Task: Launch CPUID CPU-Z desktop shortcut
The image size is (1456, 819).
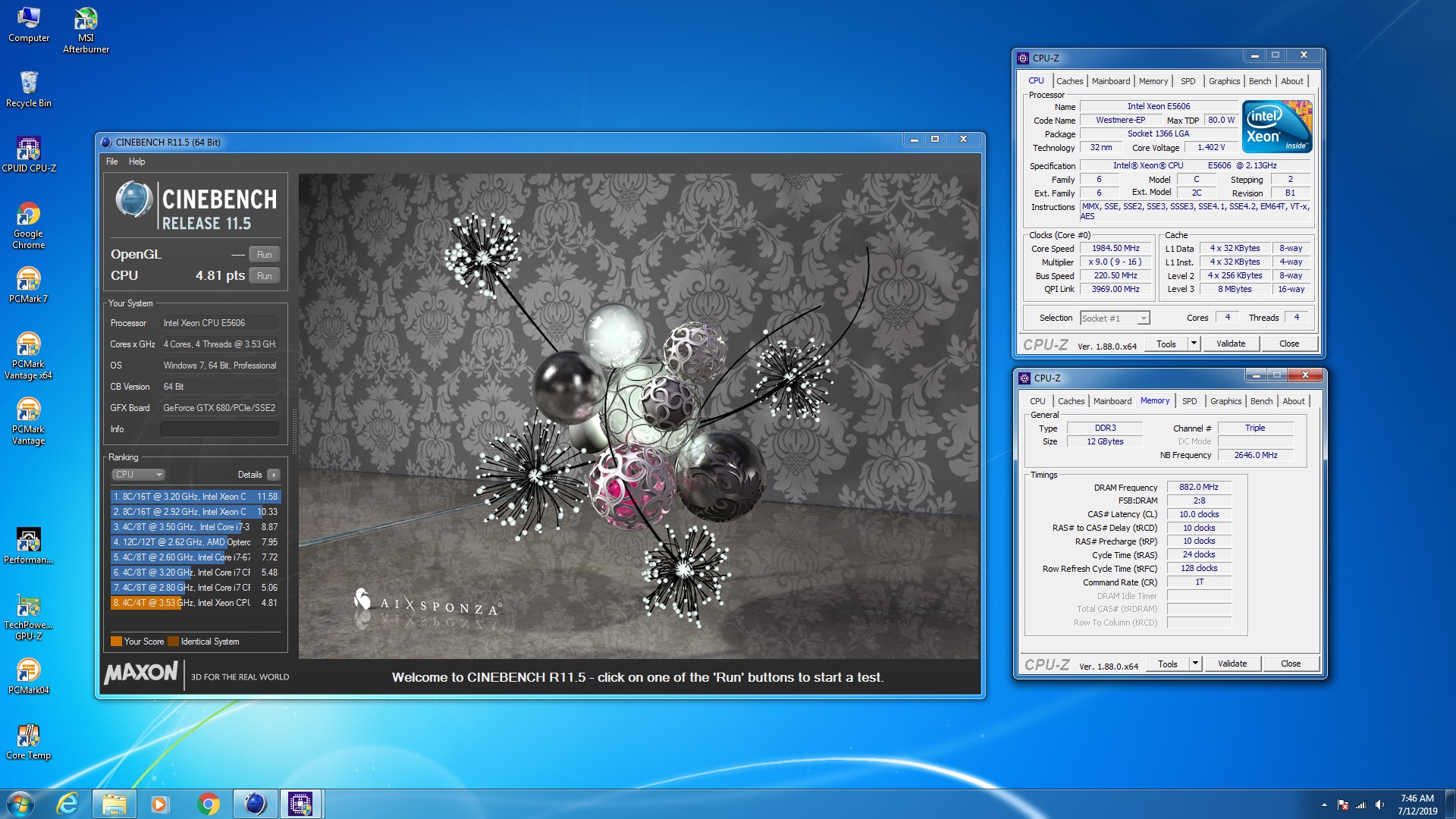Action: (x=29, y=154)
